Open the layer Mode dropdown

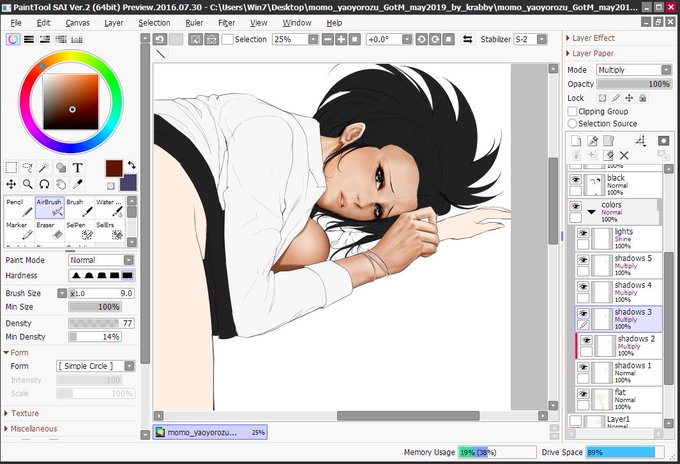point(634,70)
